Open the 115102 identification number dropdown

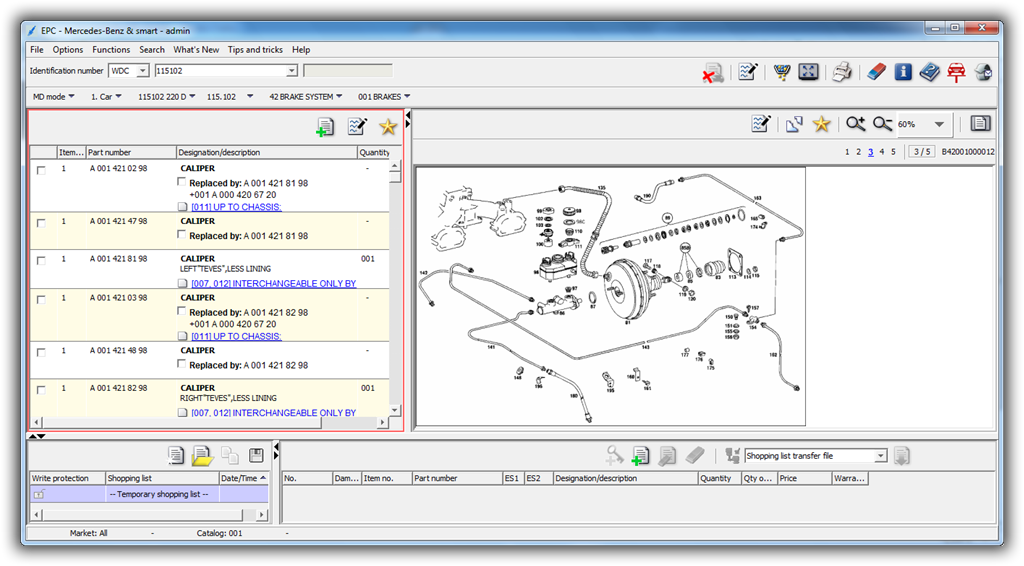[292, 71]
